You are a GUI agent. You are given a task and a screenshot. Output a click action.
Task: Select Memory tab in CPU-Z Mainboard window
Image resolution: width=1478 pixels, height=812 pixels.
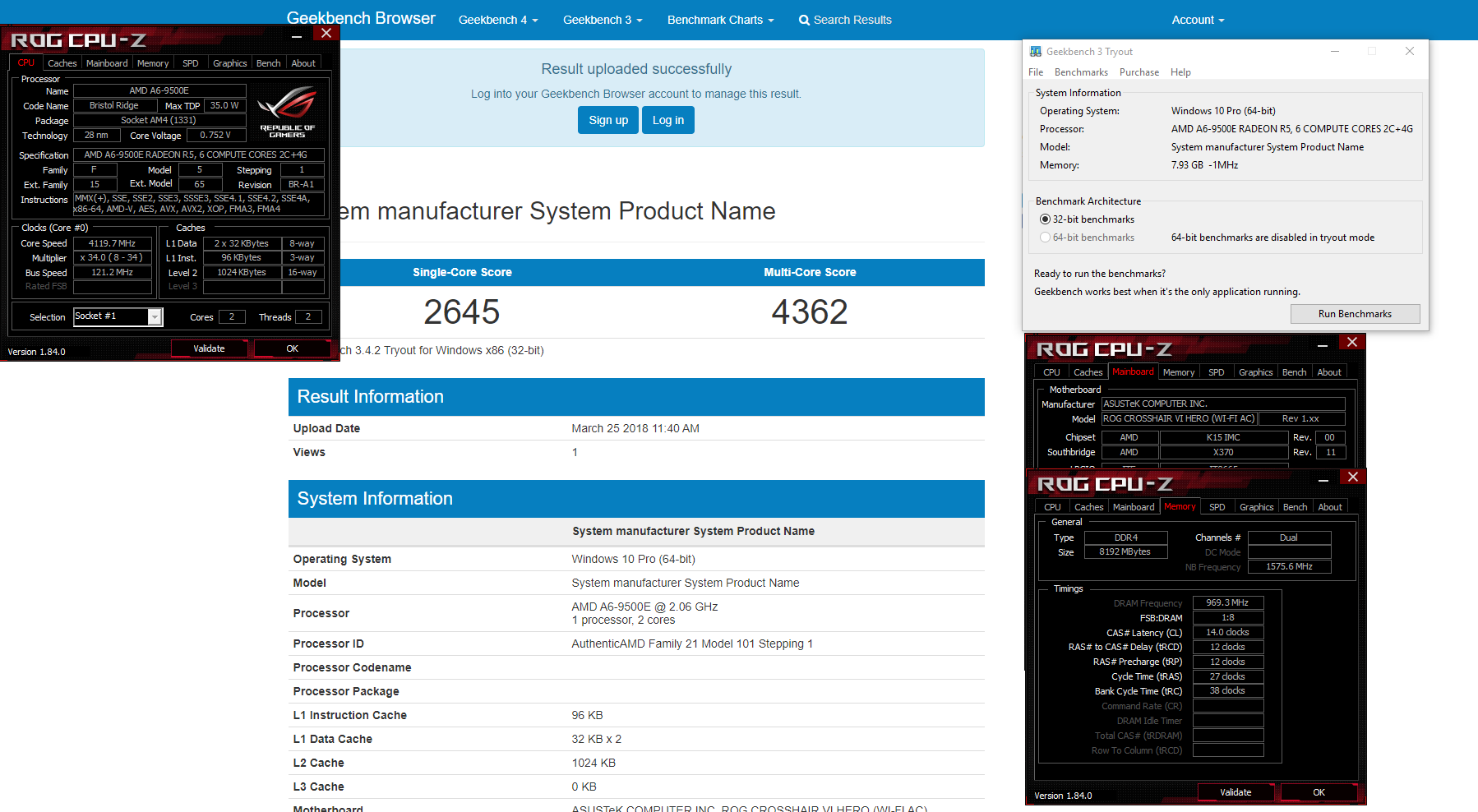tap(1179, 372)
